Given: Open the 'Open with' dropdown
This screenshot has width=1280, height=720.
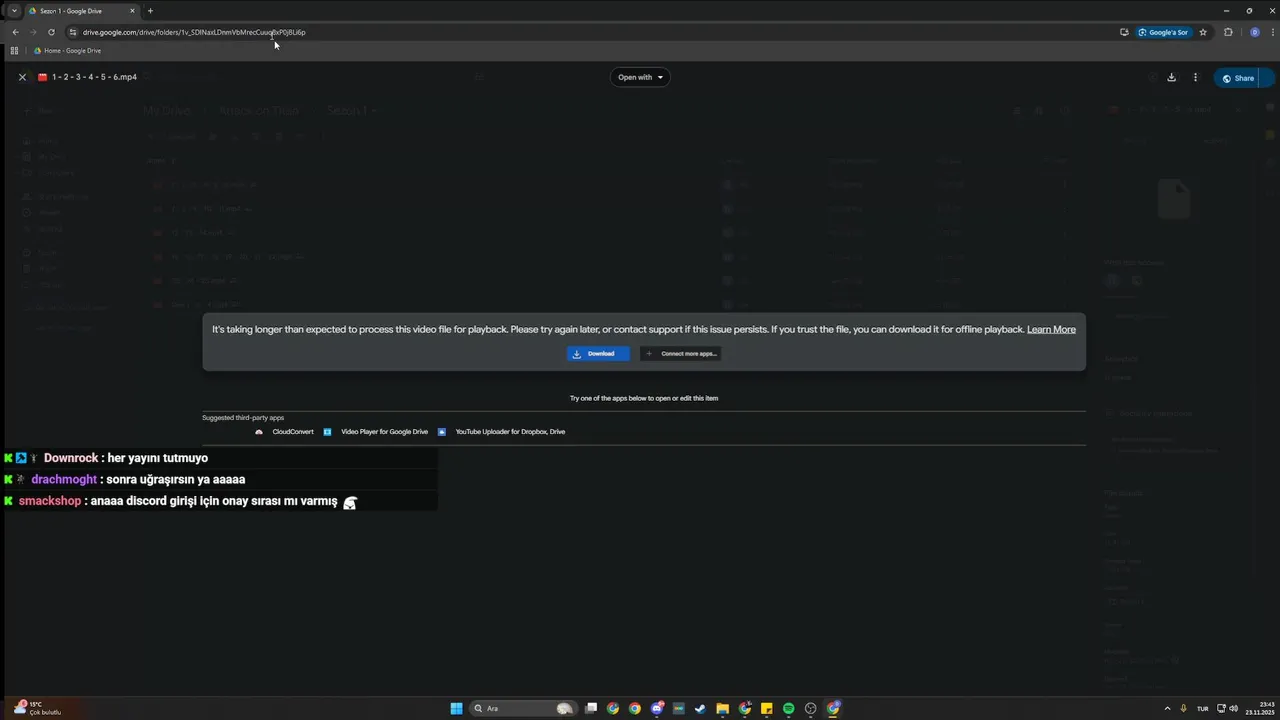Looking at the screenshot, I should click(640, 77).
